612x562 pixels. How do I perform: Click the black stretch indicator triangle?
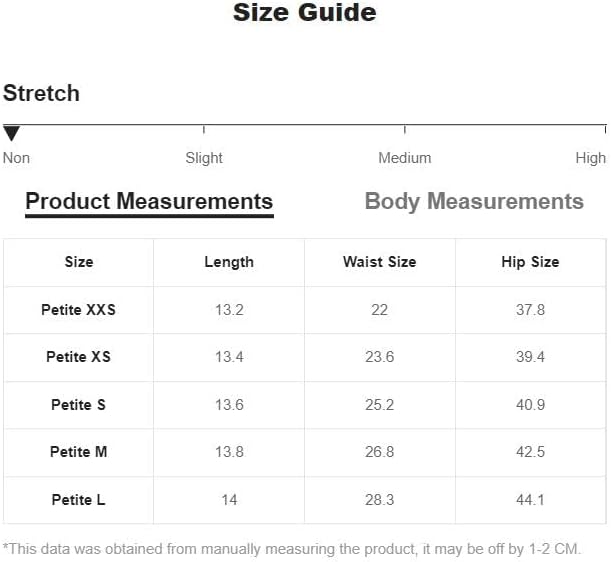11,133
